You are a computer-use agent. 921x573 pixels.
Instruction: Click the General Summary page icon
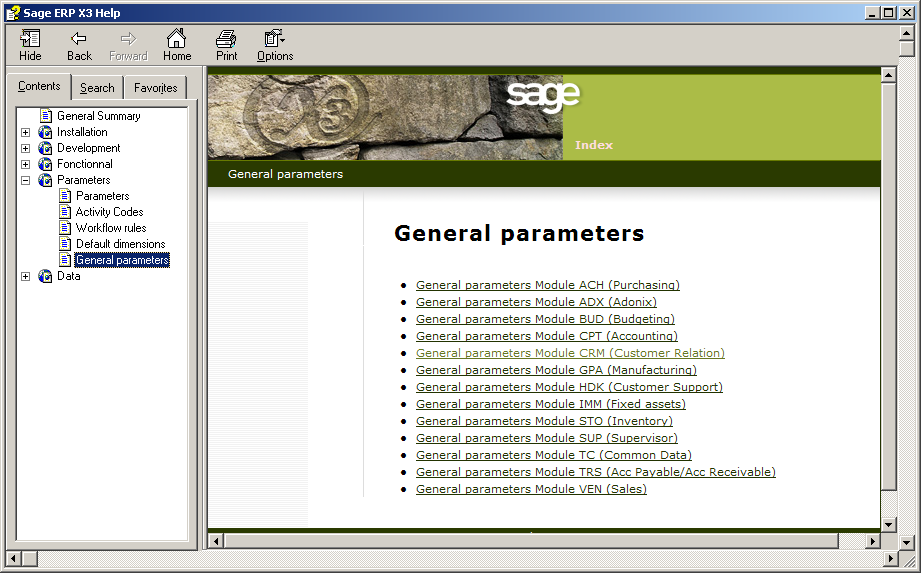[x=46, y=116]
